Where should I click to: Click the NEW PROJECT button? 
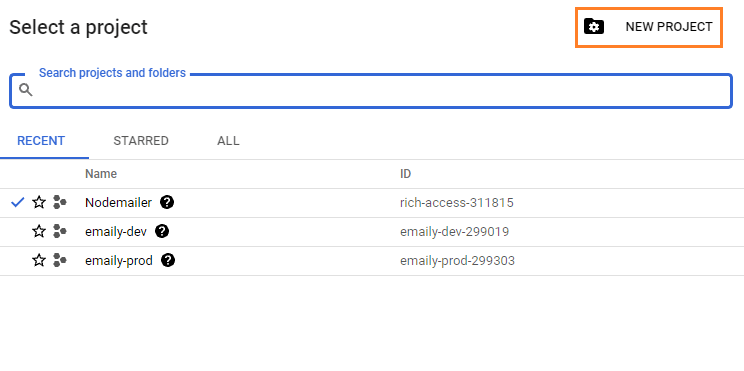click(x=649, y=27)
